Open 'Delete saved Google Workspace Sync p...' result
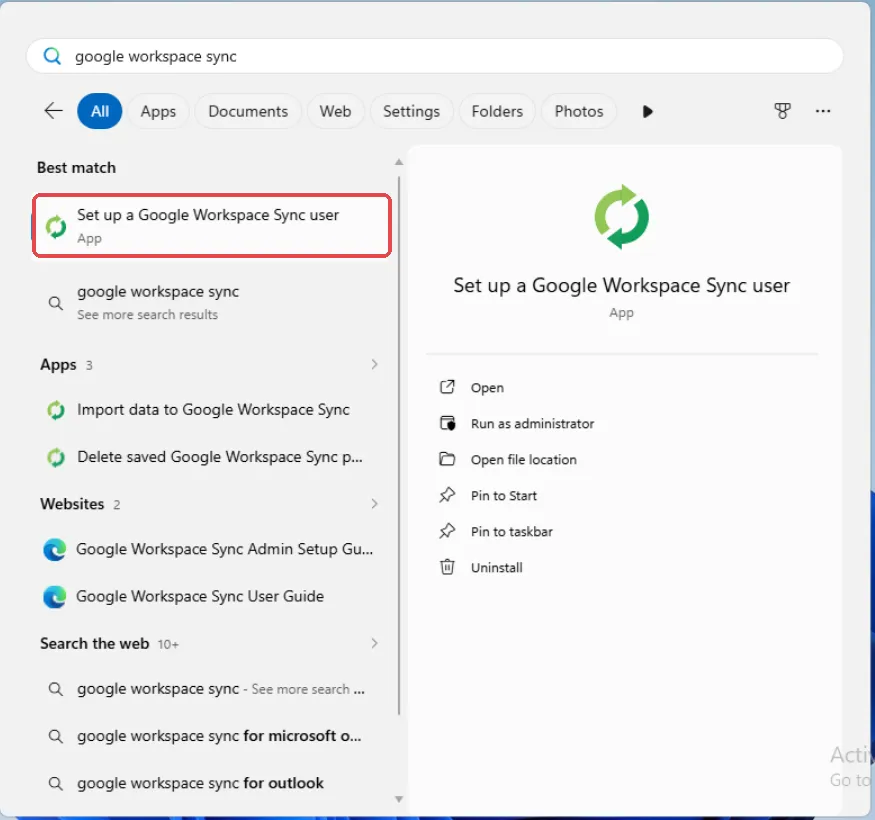 (211, 457)
